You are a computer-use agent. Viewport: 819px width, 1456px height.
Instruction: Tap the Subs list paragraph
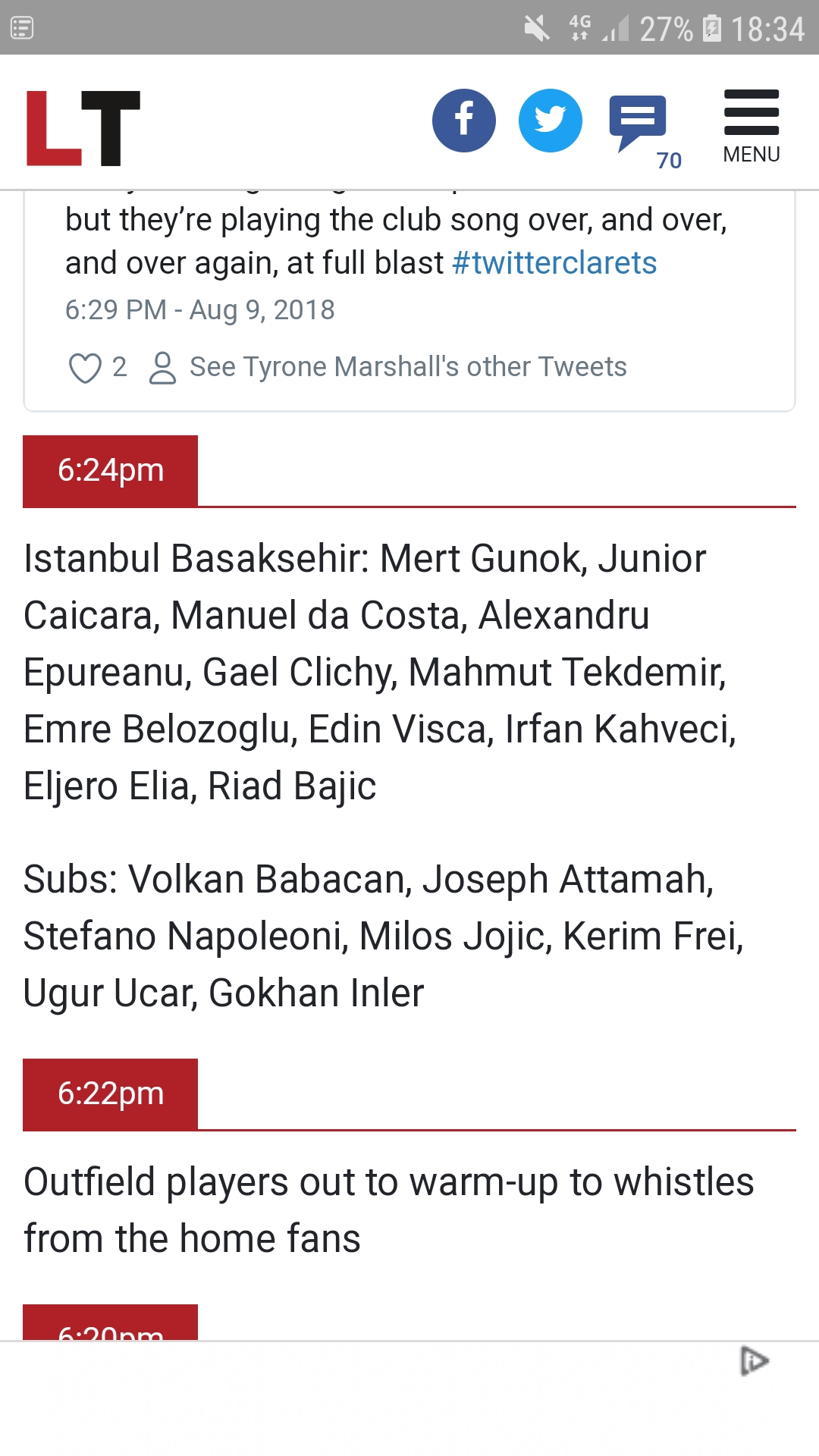pyautogui.click(x=383, y=936)
